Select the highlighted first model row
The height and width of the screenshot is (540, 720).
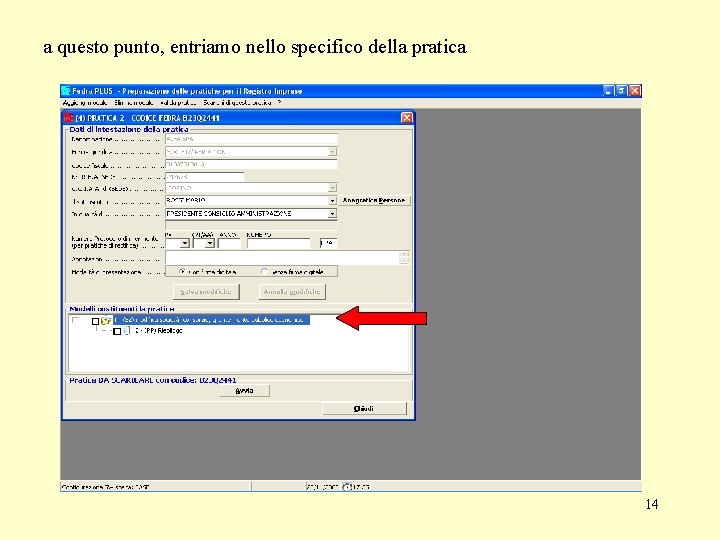point(211,320)
